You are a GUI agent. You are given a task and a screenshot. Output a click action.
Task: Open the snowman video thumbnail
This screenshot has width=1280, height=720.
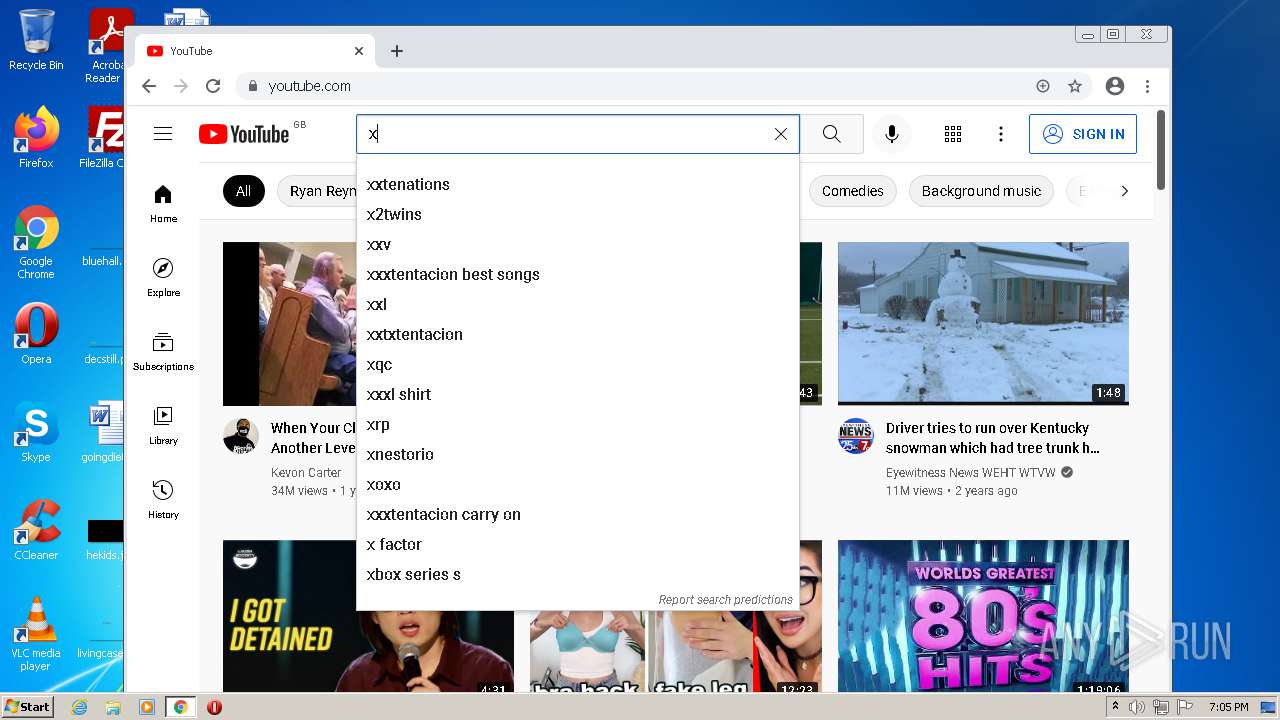tap(983, 323)
